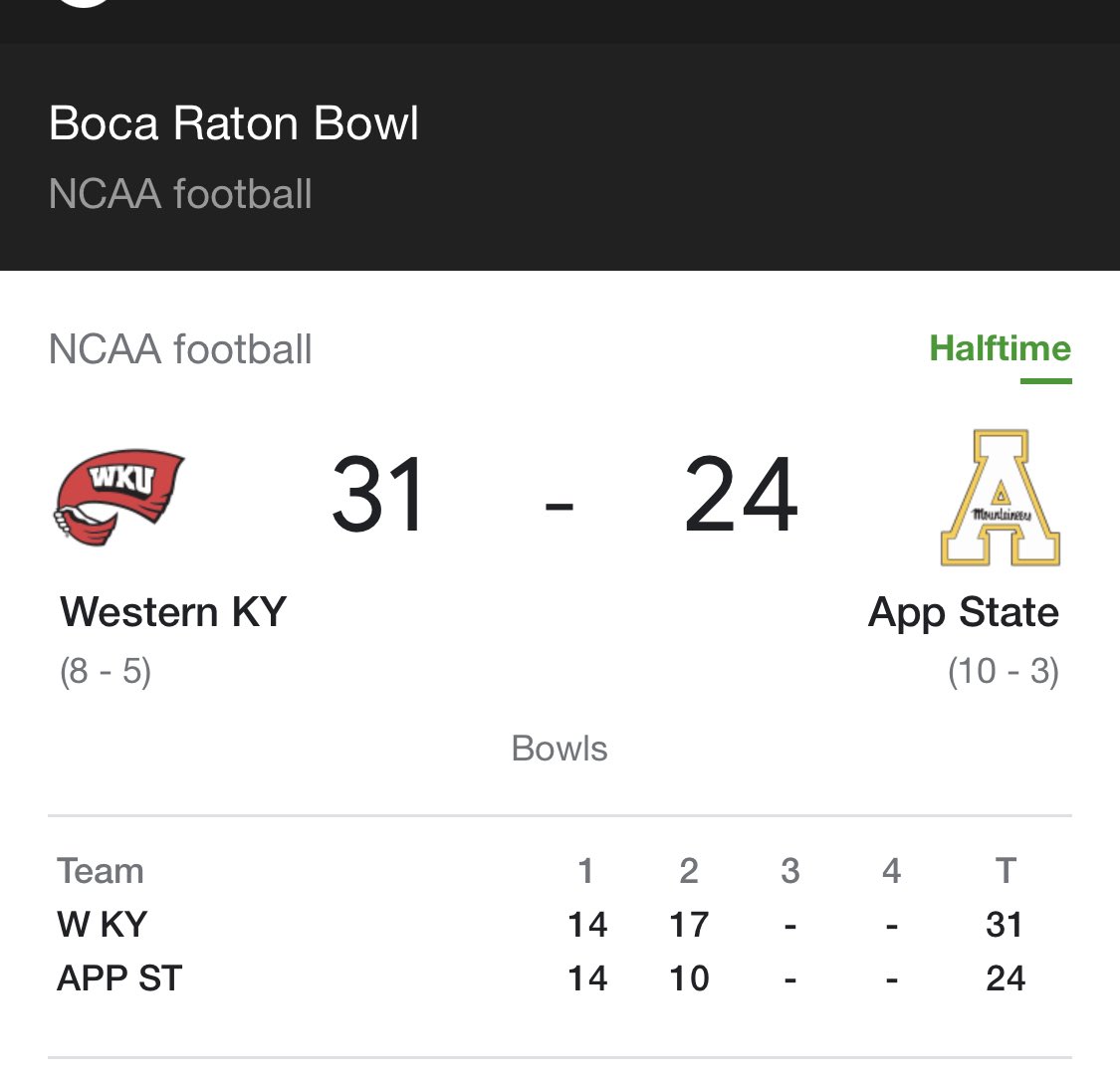Click the quarter 3 column header
Viewport: 1120px width, 1082px height.
click(790, 871)
